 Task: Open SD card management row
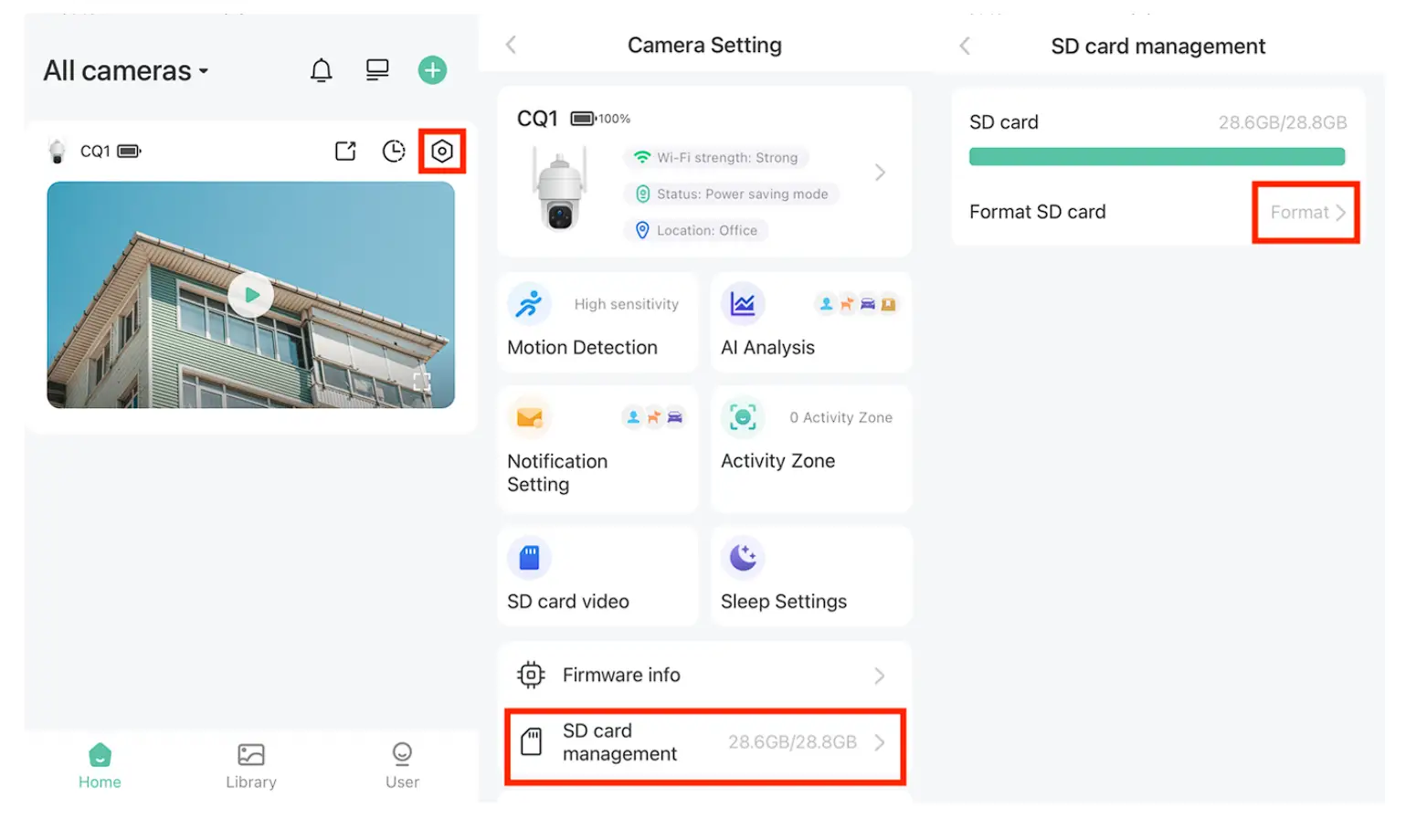pyautogui.click(x=703, y=743)
